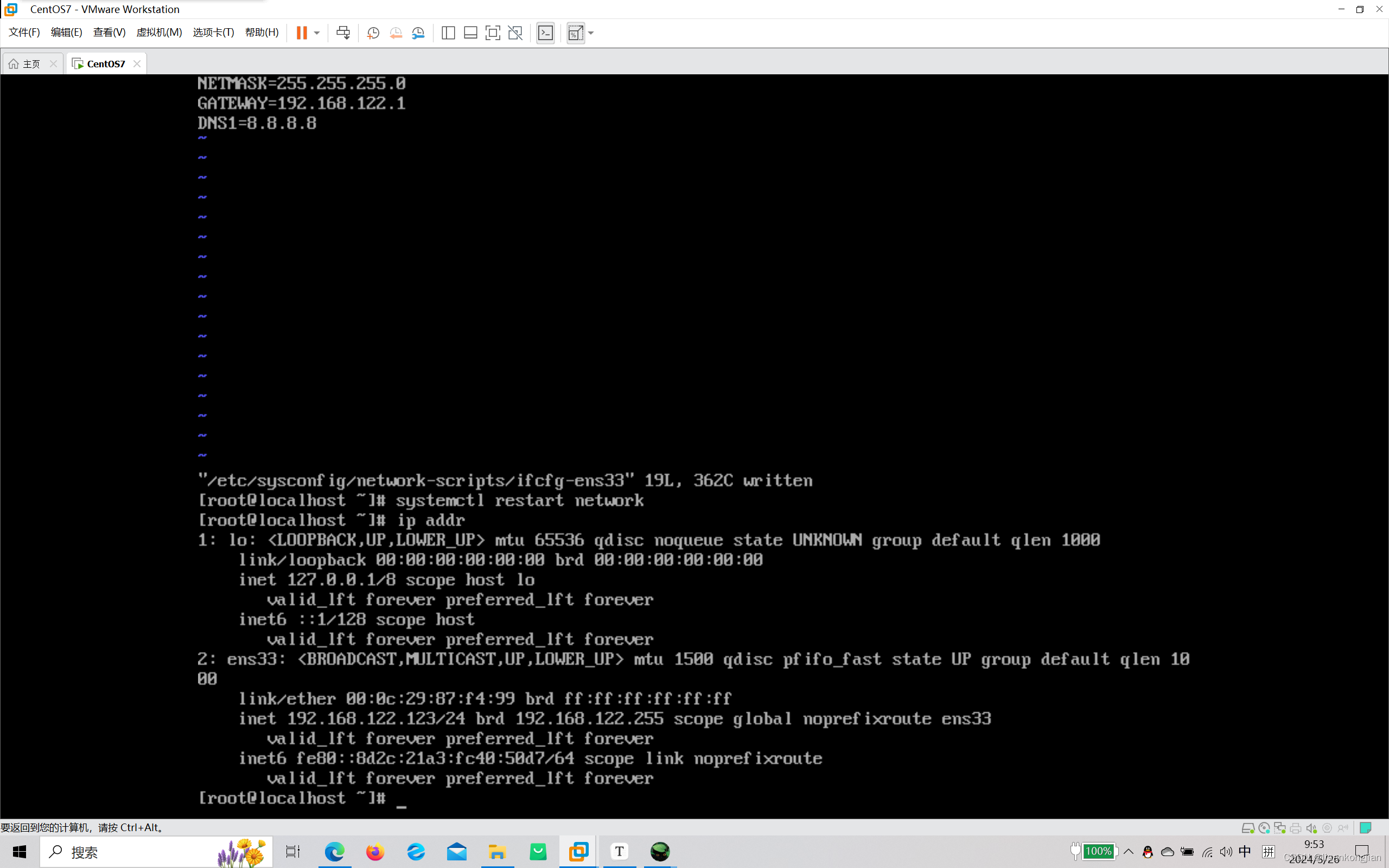Click the 100% battery indicator

click(x=1099, y=851)
